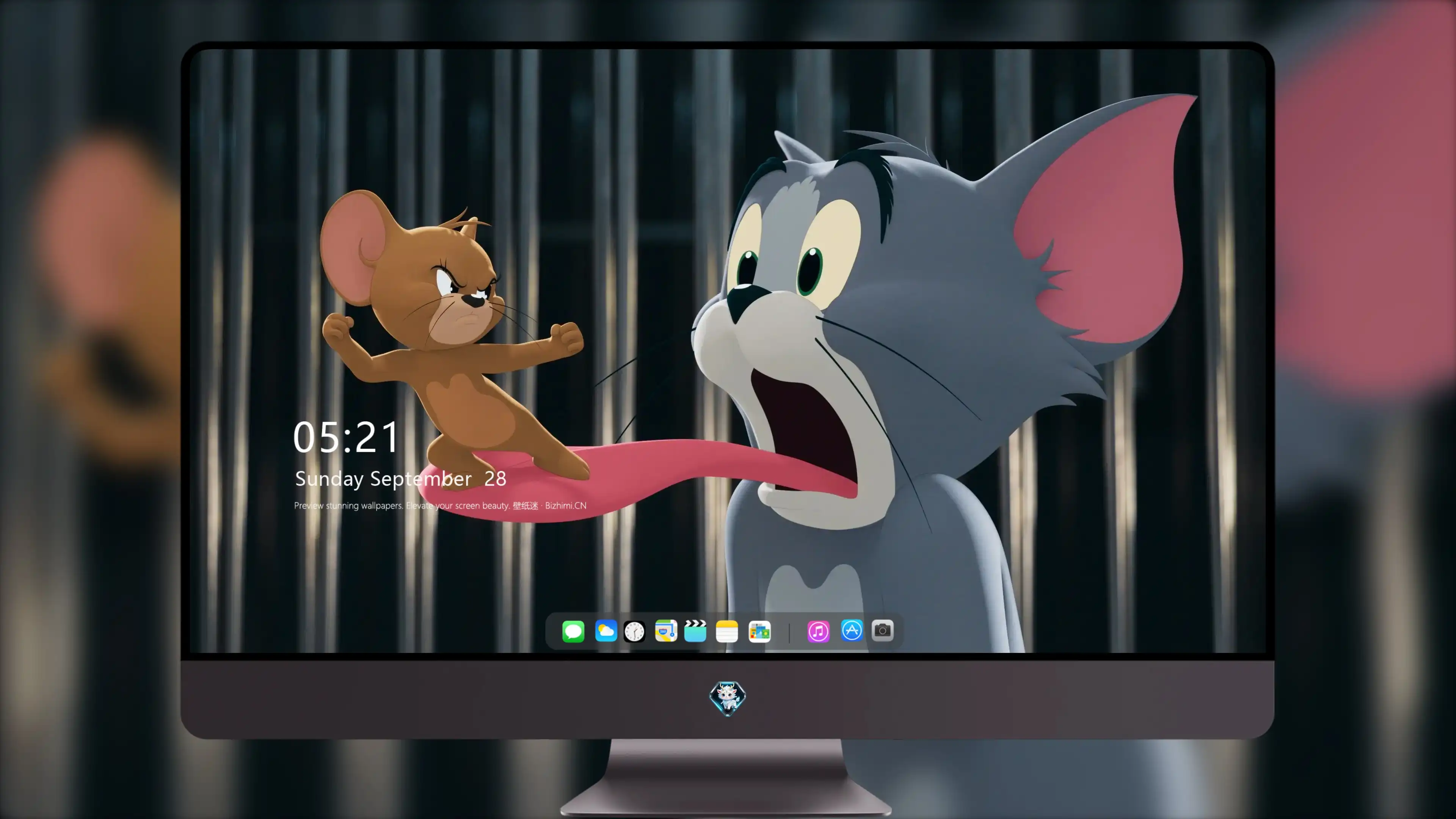Open the Maps app in the dock
This screenshot has height=819, width=1456.
click(666, 631)
